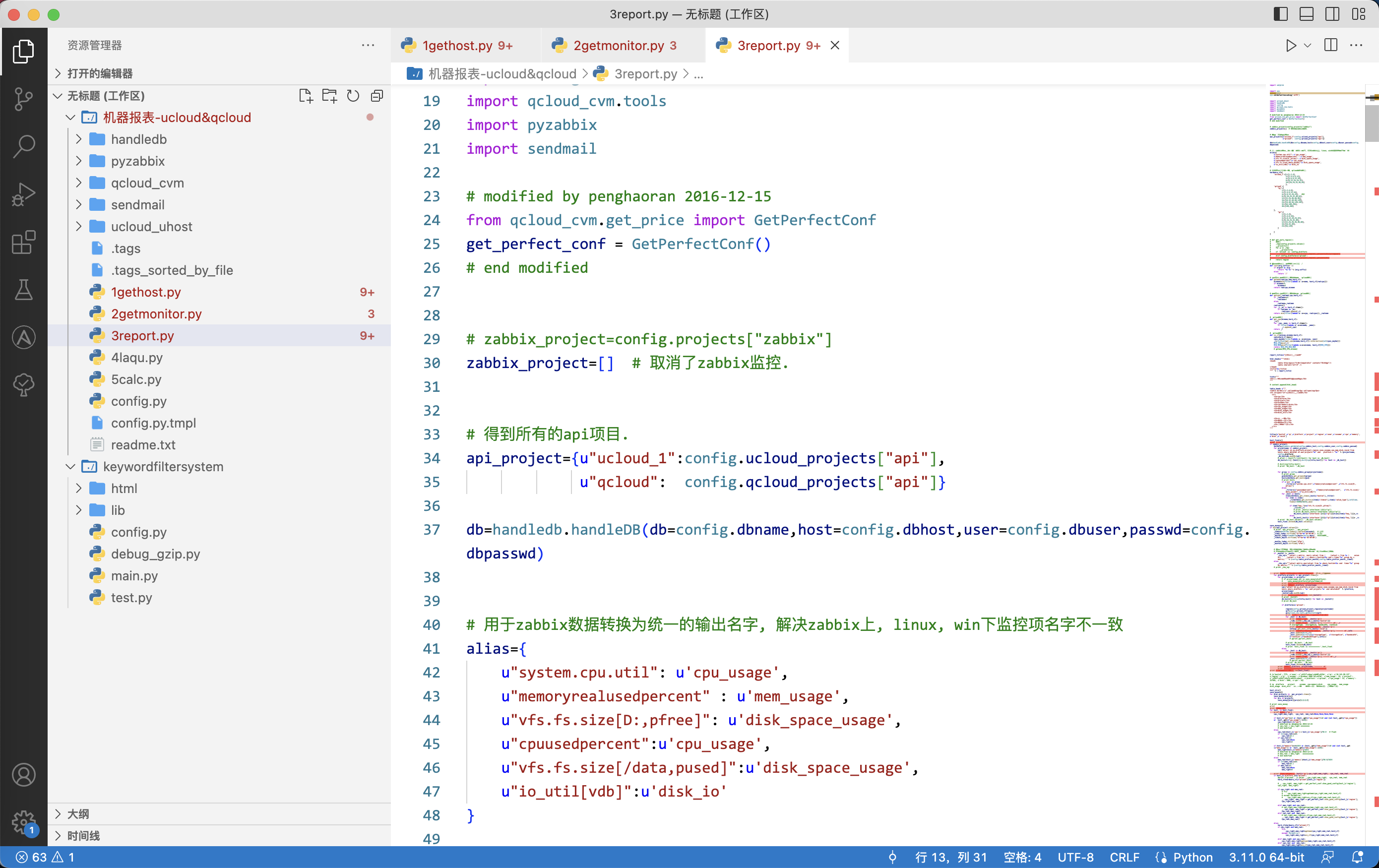Select Python interpreter 3.11.0 64-bit
This screenshot has width=1379, height=868.
(x=1266, y=857)
